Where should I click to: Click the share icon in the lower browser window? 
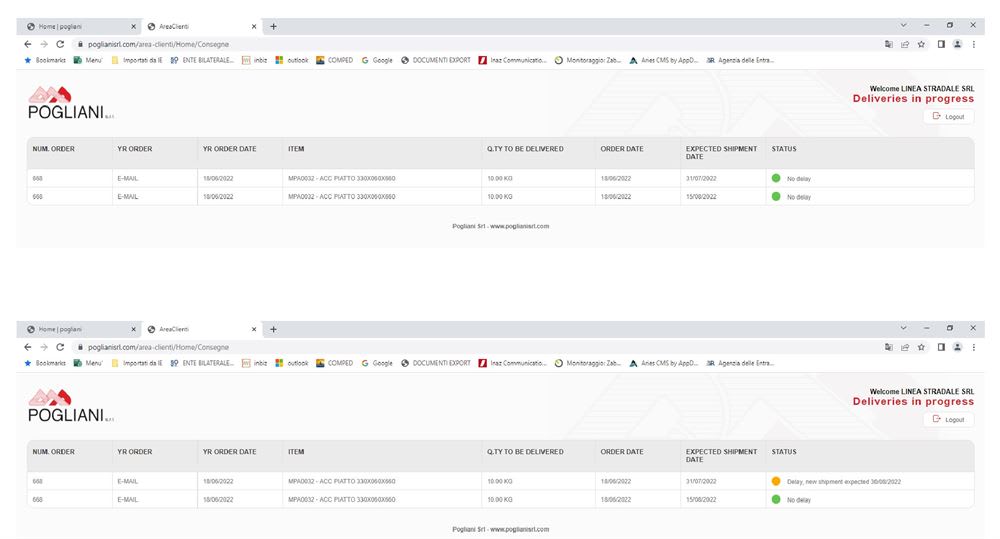point(905,347)
